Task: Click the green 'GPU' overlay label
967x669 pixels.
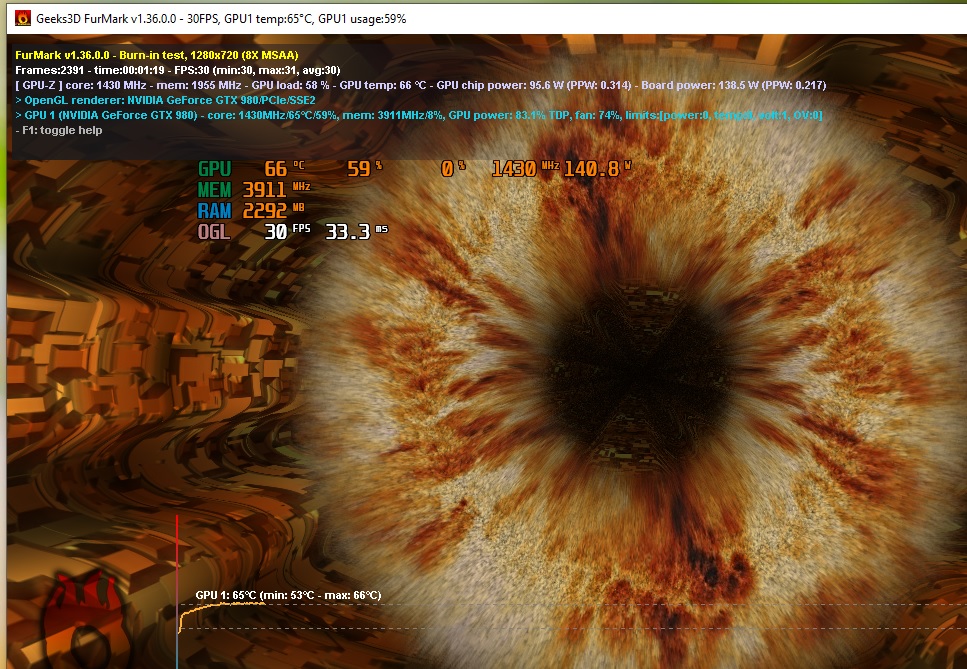Action: click(x=215, y=169)
